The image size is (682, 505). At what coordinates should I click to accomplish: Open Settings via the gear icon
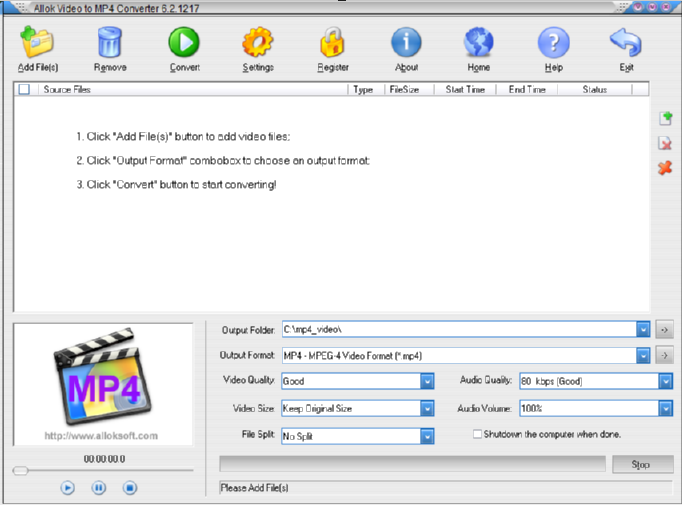(257, 42)
